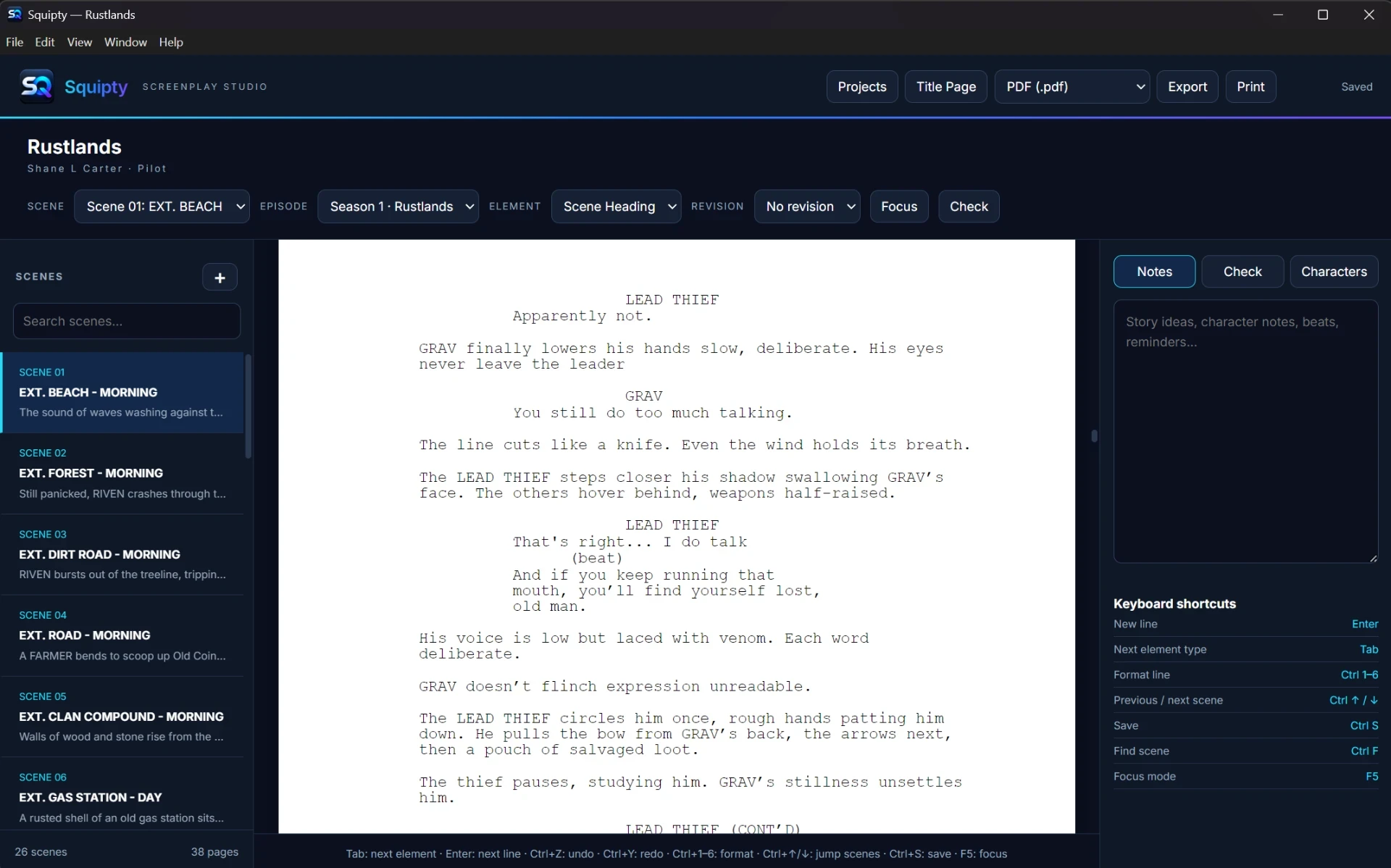Click the "Keyboard shortcuts" heading
This screenshot has height=868, width=1391.
(x=1174, y=604)
